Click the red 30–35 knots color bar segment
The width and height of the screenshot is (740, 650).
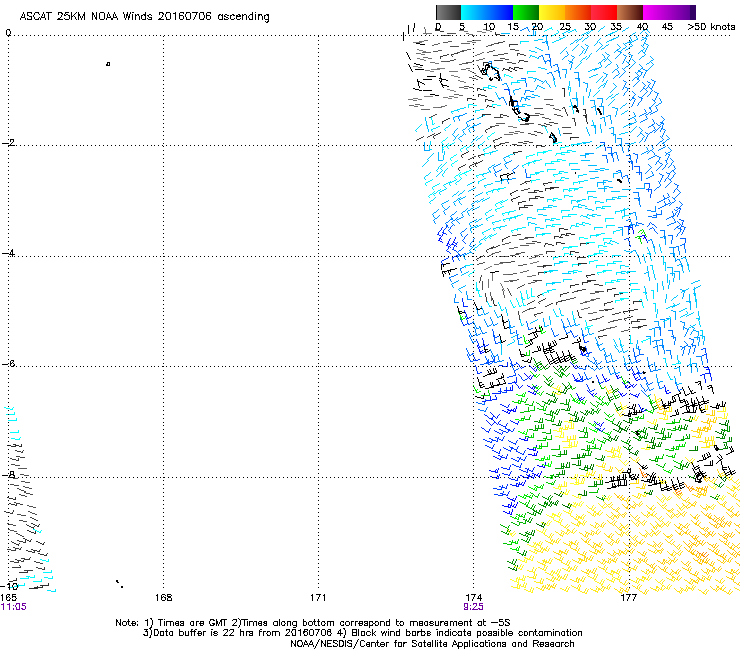coord(604,12)
